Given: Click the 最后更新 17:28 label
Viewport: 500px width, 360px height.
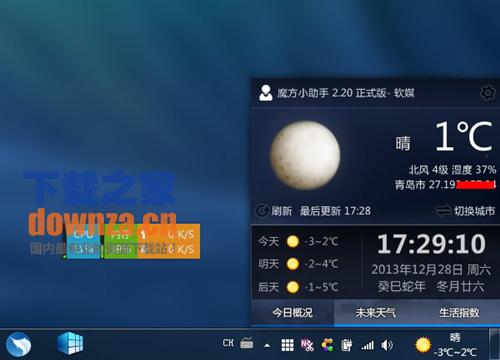Looking at the screenshot, I should 335,211.
